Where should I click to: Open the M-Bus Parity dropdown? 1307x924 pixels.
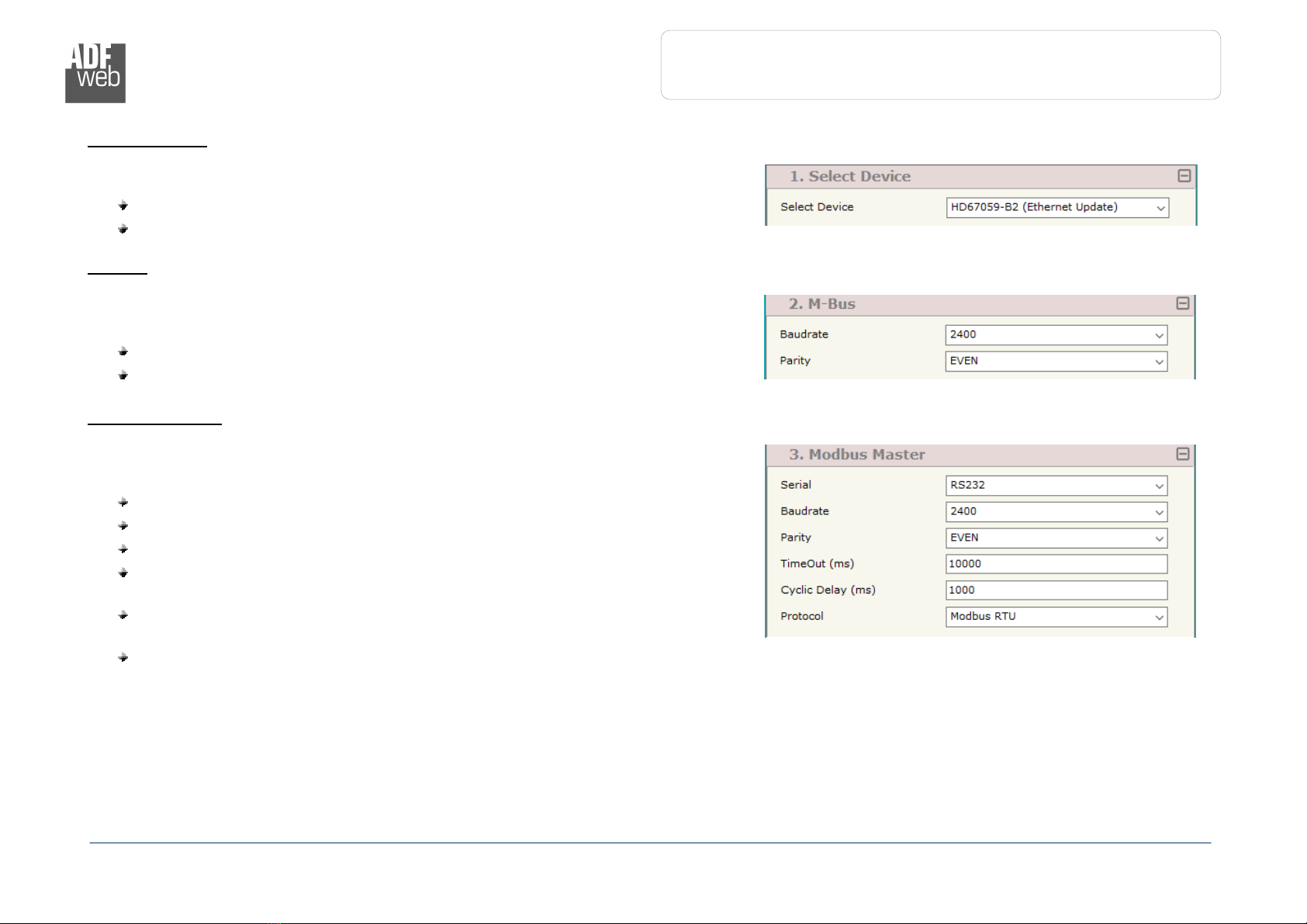tap(1056, 361)
